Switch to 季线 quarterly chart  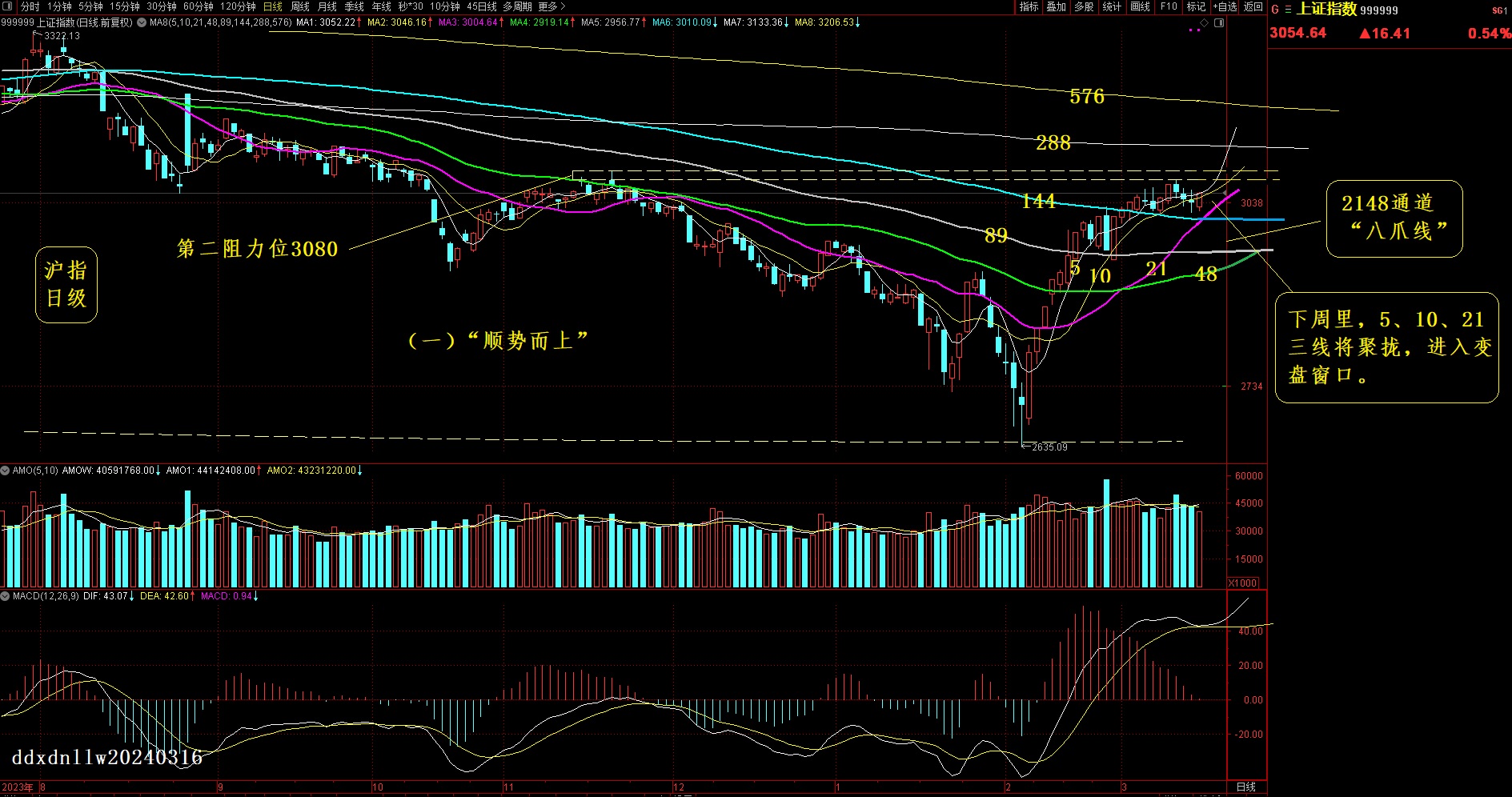[x=355, y=6]
